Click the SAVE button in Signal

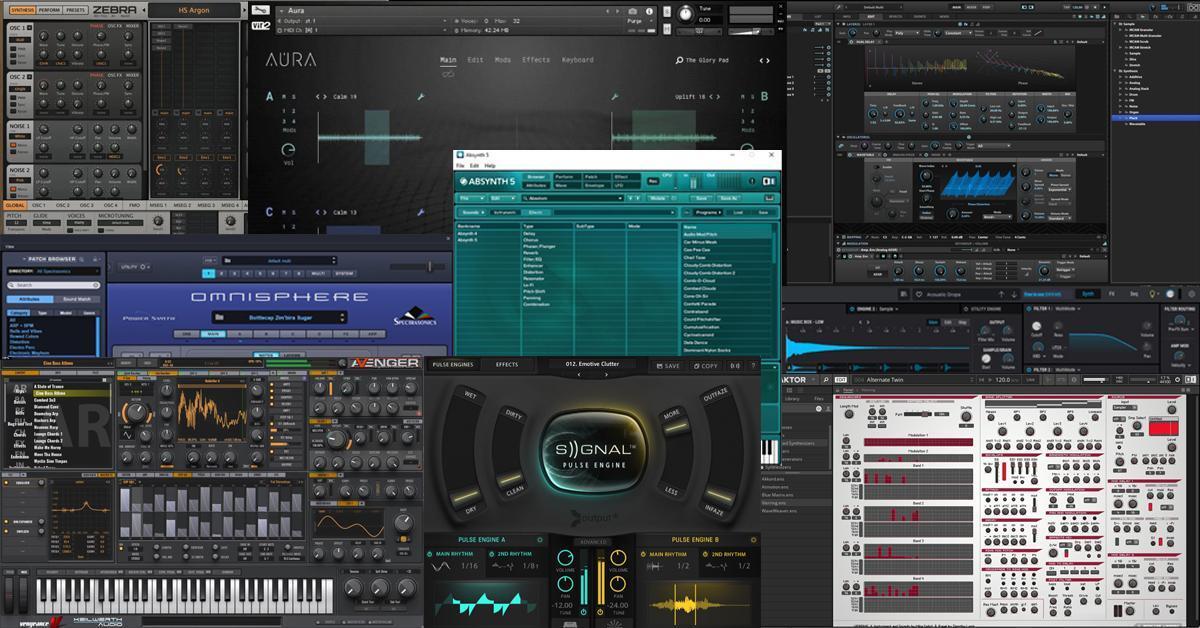(x=667, y=366)
